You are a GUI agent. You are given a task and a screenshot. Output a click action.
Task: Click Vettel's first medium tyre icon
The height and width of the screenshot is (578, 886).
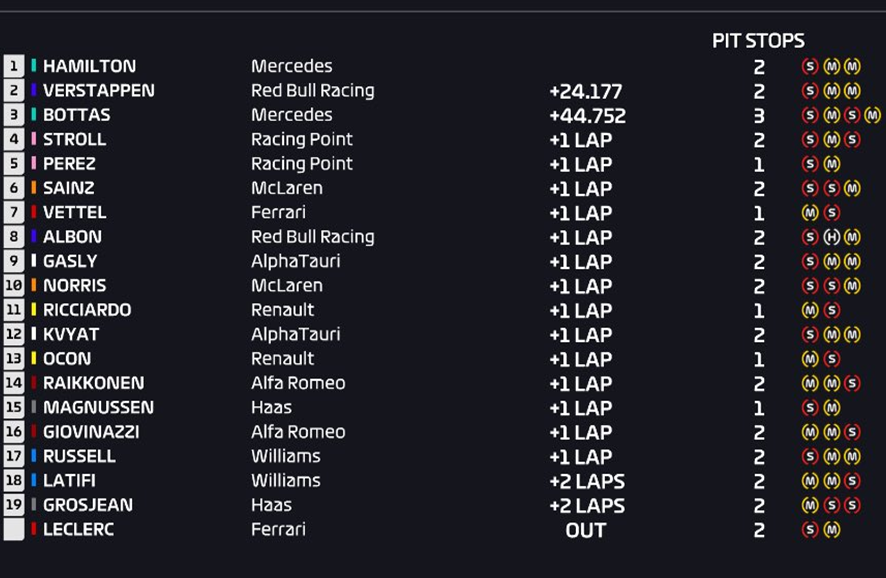click(x=810, y=213)
